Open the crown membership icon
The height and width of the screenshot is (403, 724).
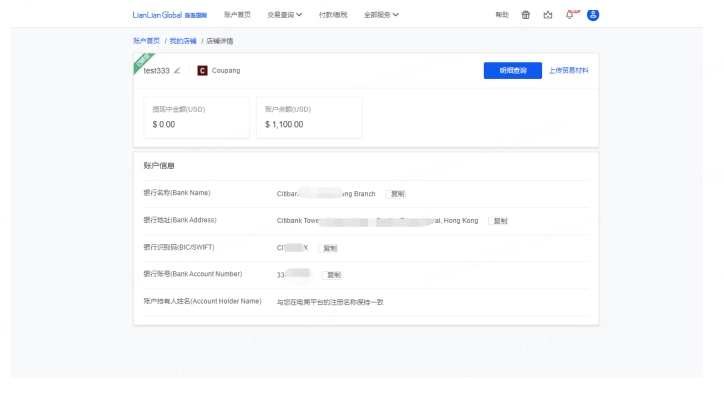point(548,15)
